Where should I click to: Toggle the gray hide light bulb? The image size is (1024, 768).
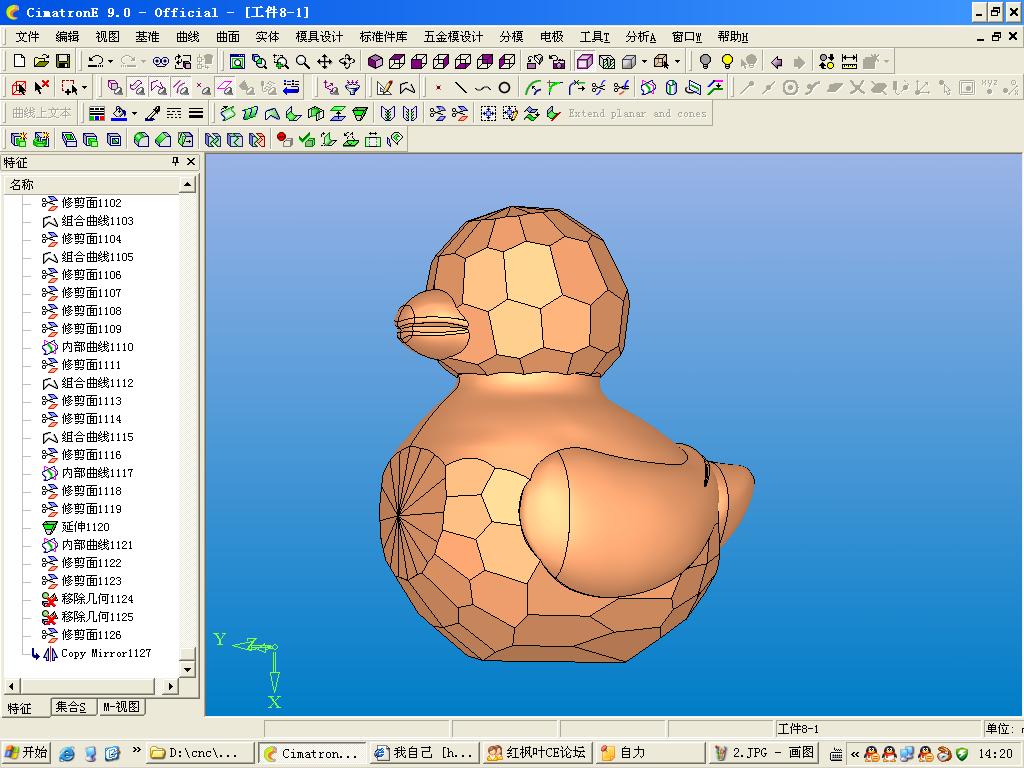click(x=705, y=61)
